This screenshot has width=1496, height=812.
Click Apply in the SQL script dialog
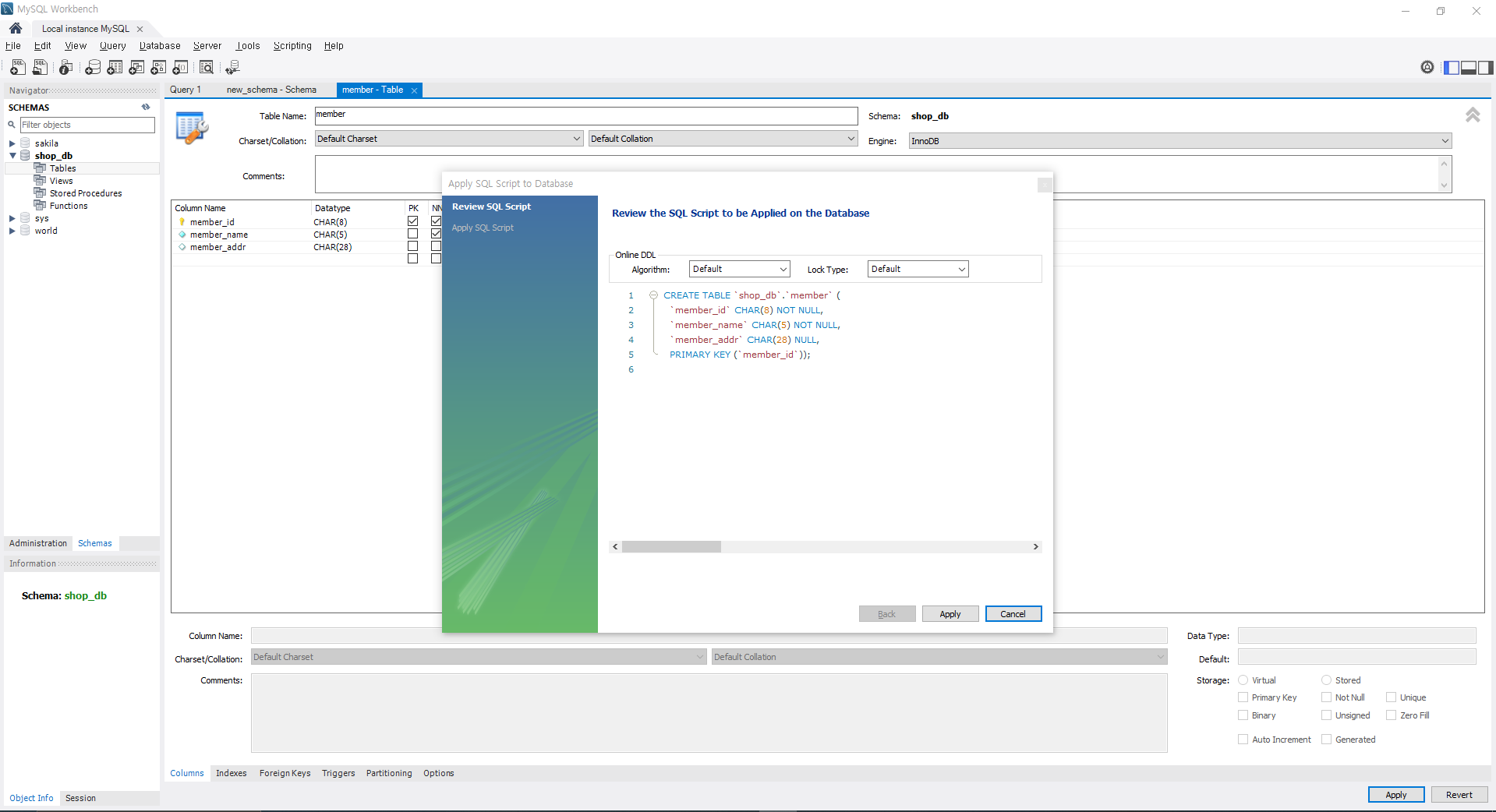[950, 614]
